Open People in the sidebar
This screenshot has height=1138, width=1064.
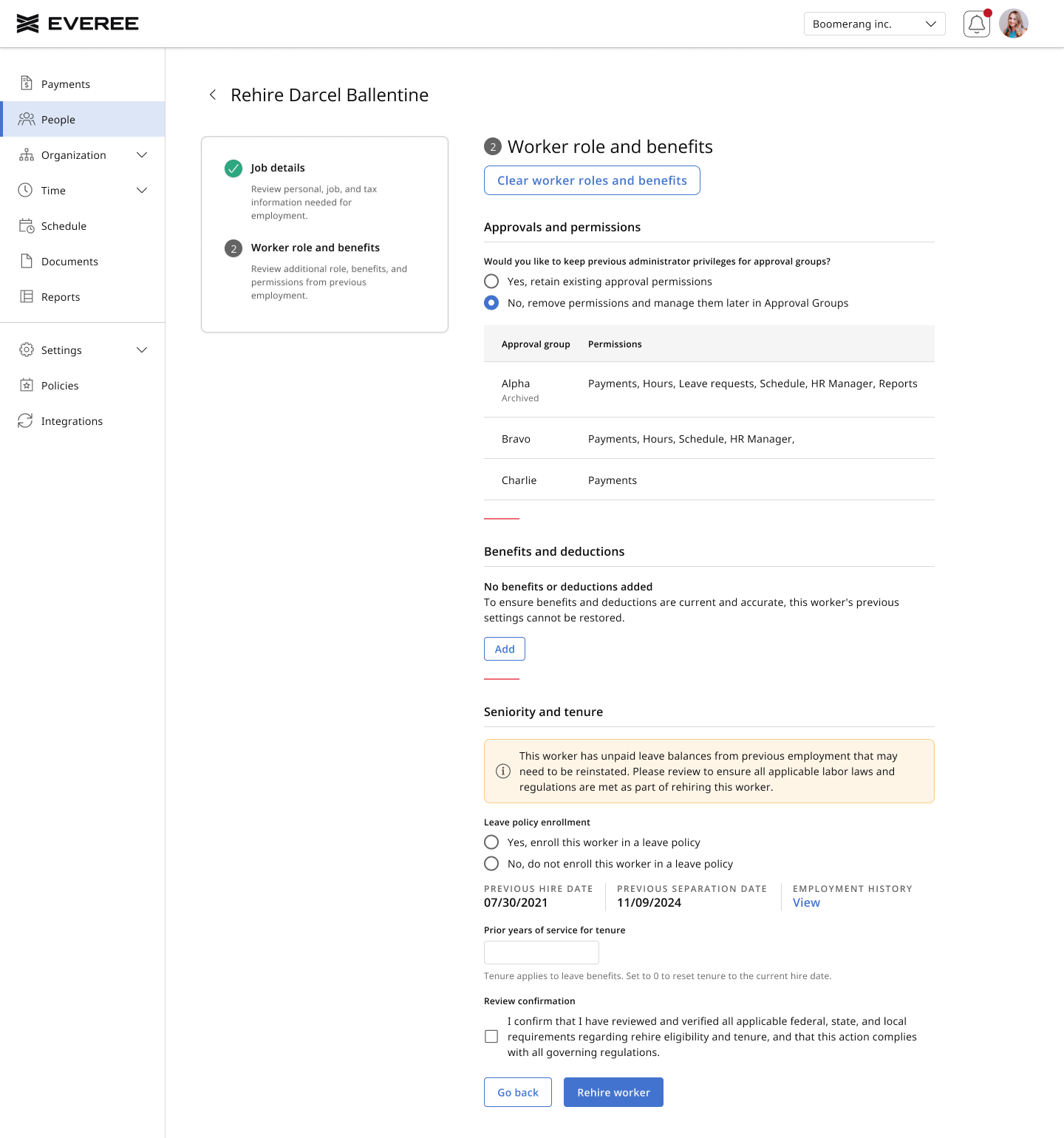(83, 119)
